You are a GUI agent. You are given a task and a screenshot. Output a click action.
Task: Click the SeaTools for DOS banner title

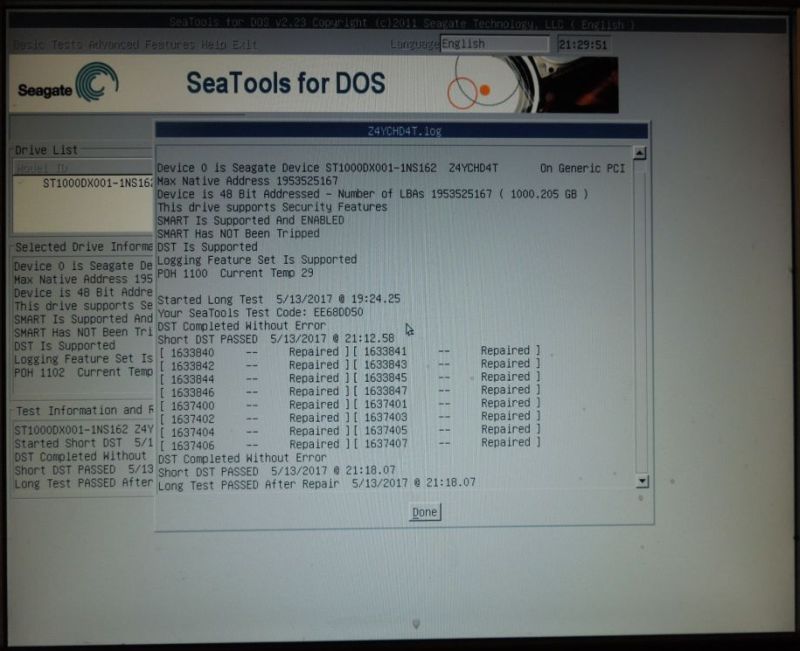click(286, 83)
